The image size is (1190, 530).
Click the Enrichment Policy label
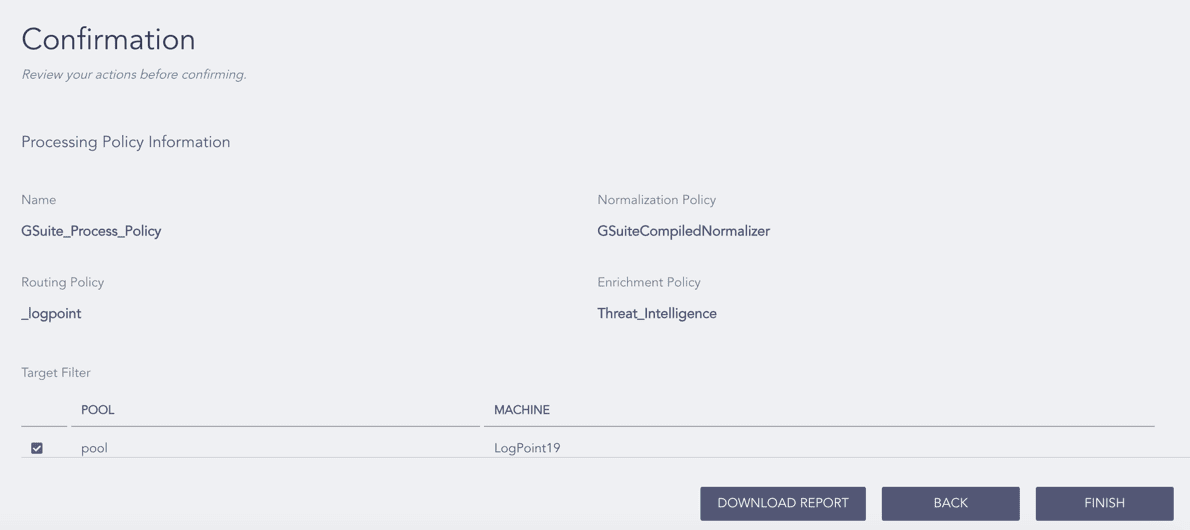[x=649, y=282]
